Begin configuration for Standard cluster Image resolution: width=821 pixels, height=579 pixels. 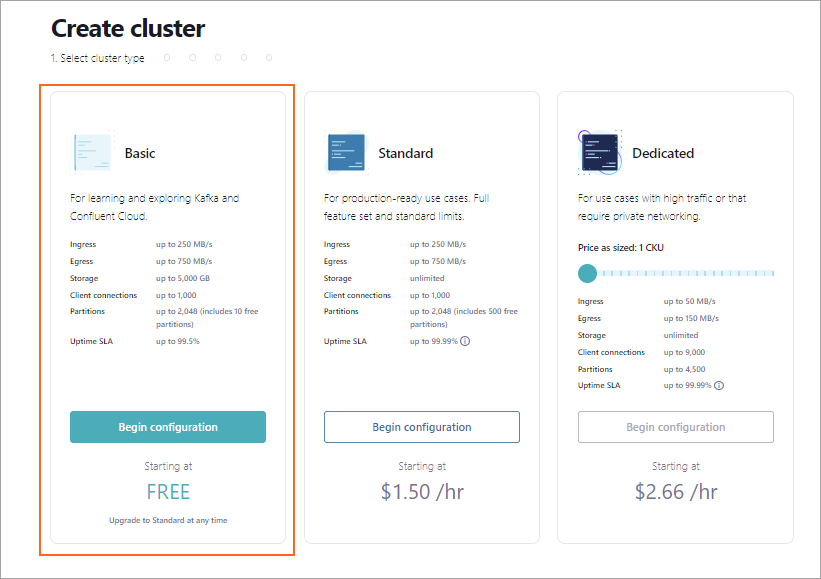[422, 427]
